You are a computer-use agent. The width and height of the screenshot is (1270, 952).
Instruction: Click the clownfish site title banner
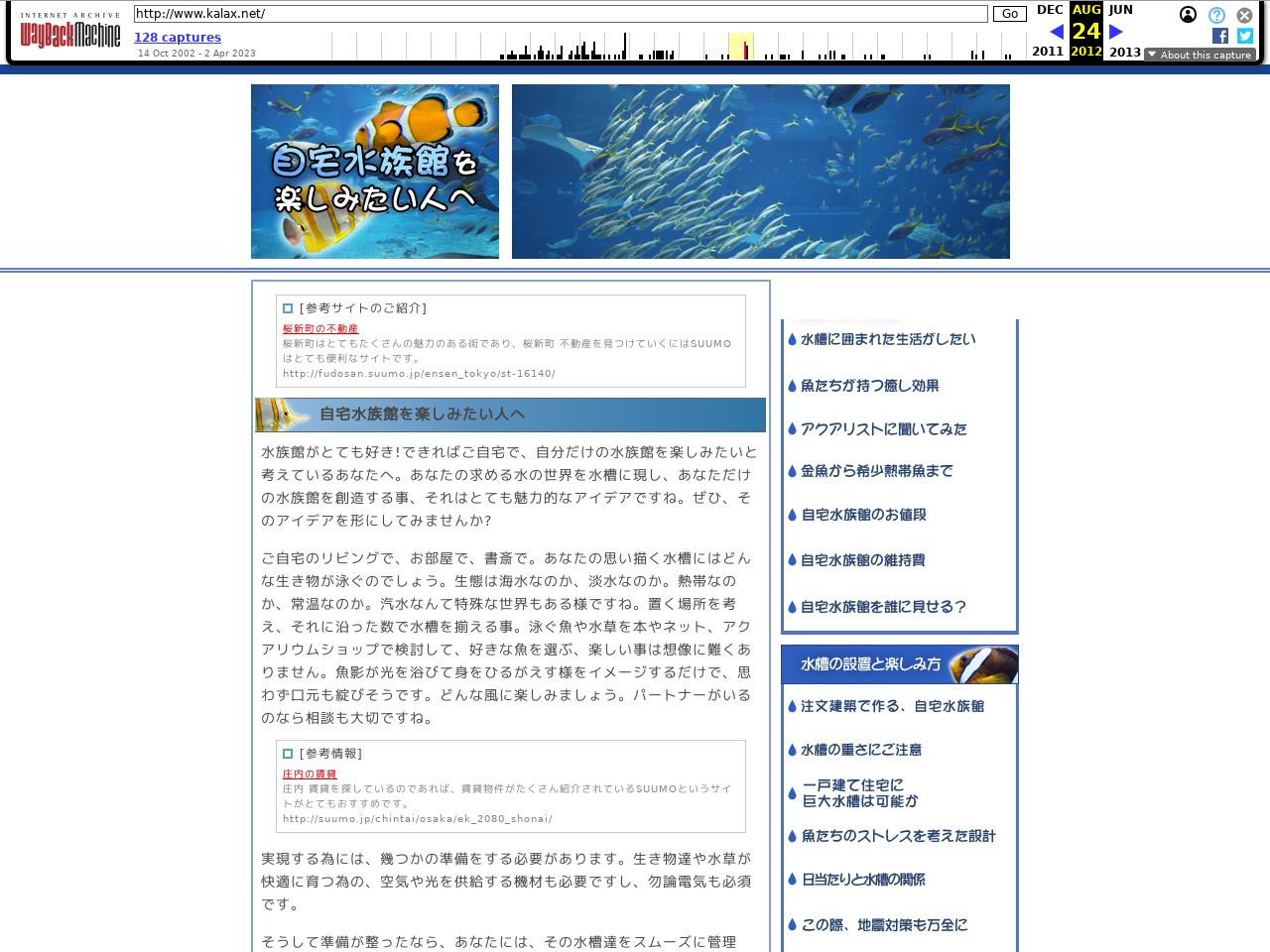pos(375,172)
